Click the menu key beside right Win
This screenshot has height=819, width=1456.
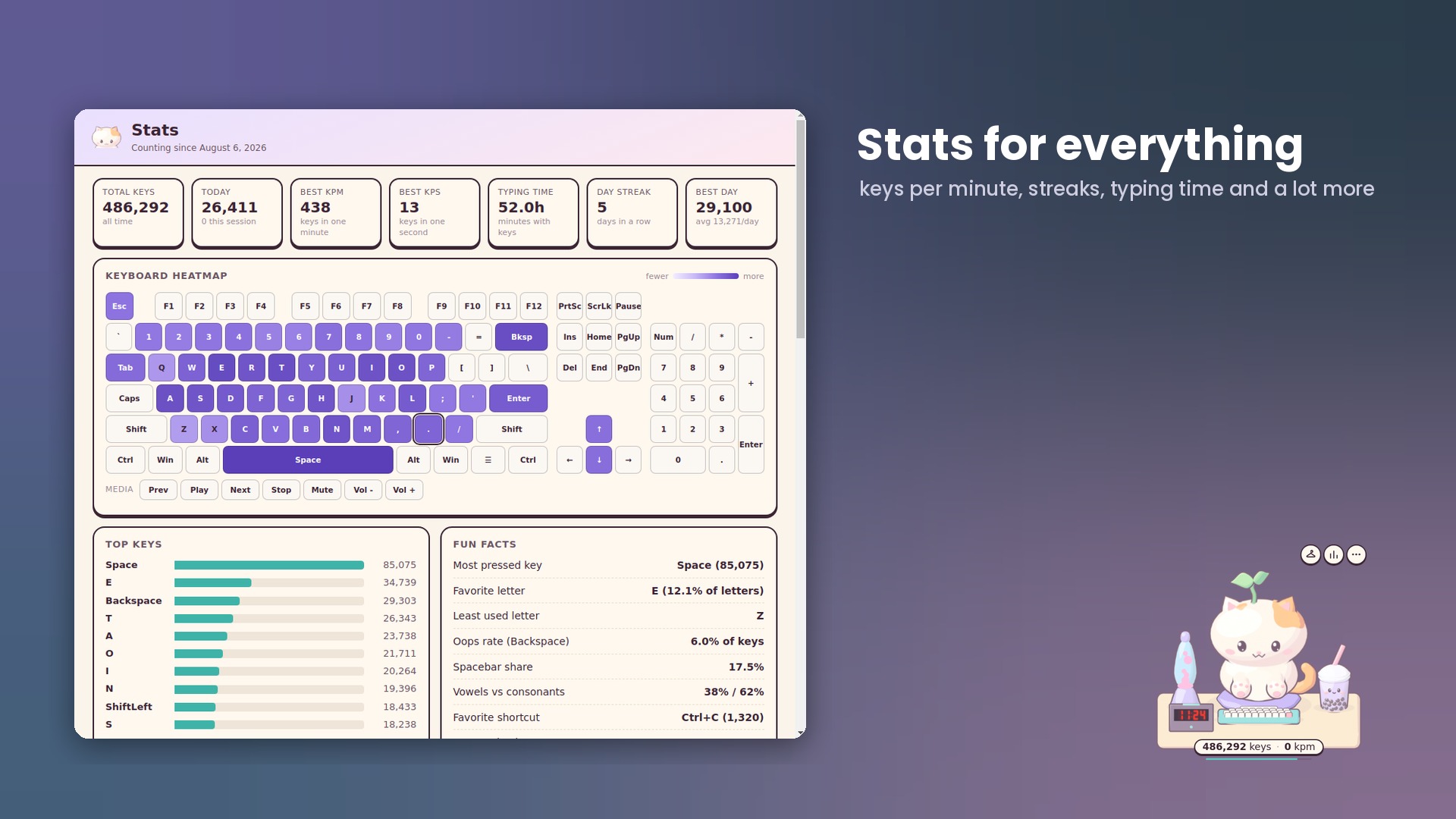click(x=488, y=460)
